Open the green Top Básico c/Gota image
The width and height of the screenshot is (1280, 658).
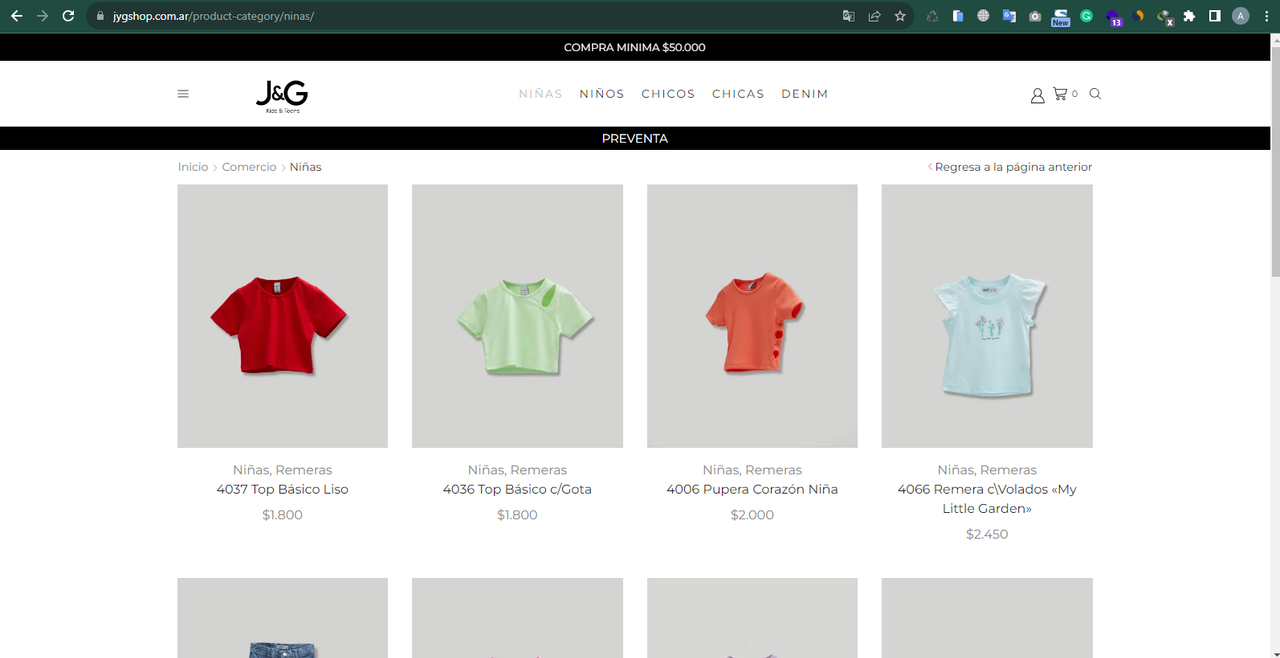tap(517, 316)
